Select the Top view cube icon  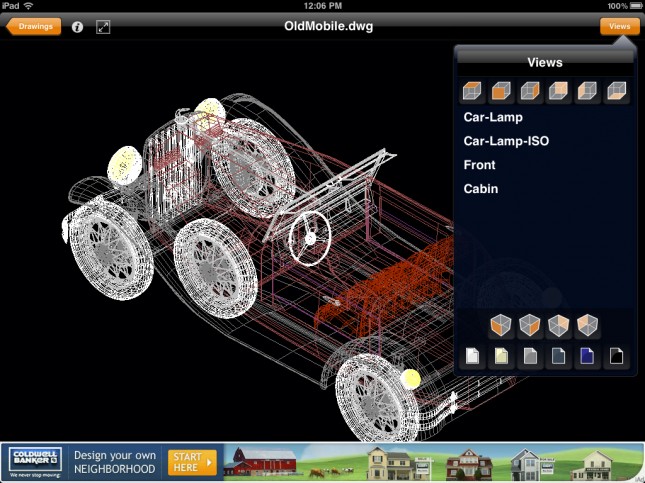471,92
